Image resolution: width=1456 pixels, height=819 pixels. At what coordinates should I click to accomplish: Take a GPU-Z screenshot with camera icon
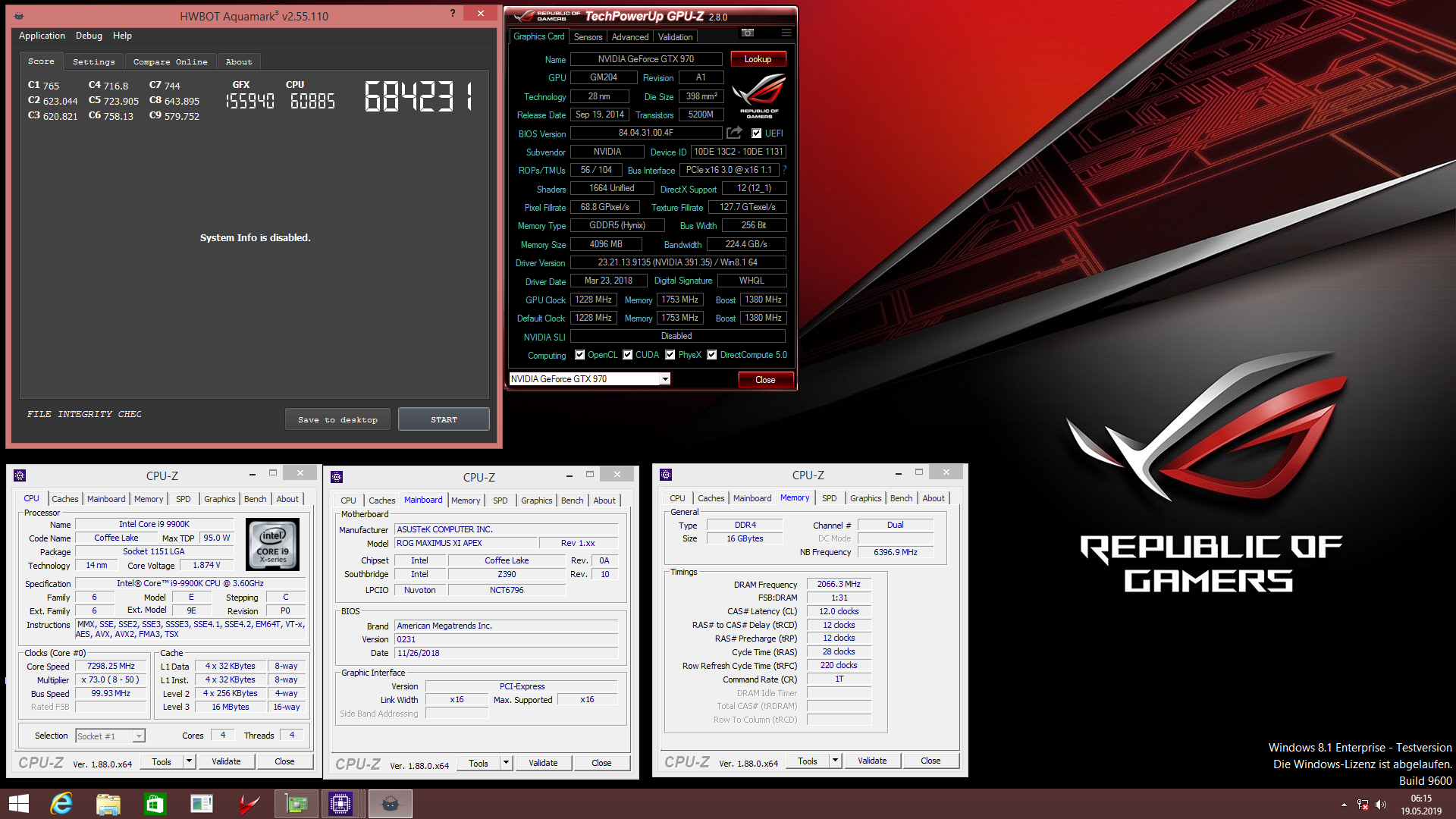(x=748, y=33)
